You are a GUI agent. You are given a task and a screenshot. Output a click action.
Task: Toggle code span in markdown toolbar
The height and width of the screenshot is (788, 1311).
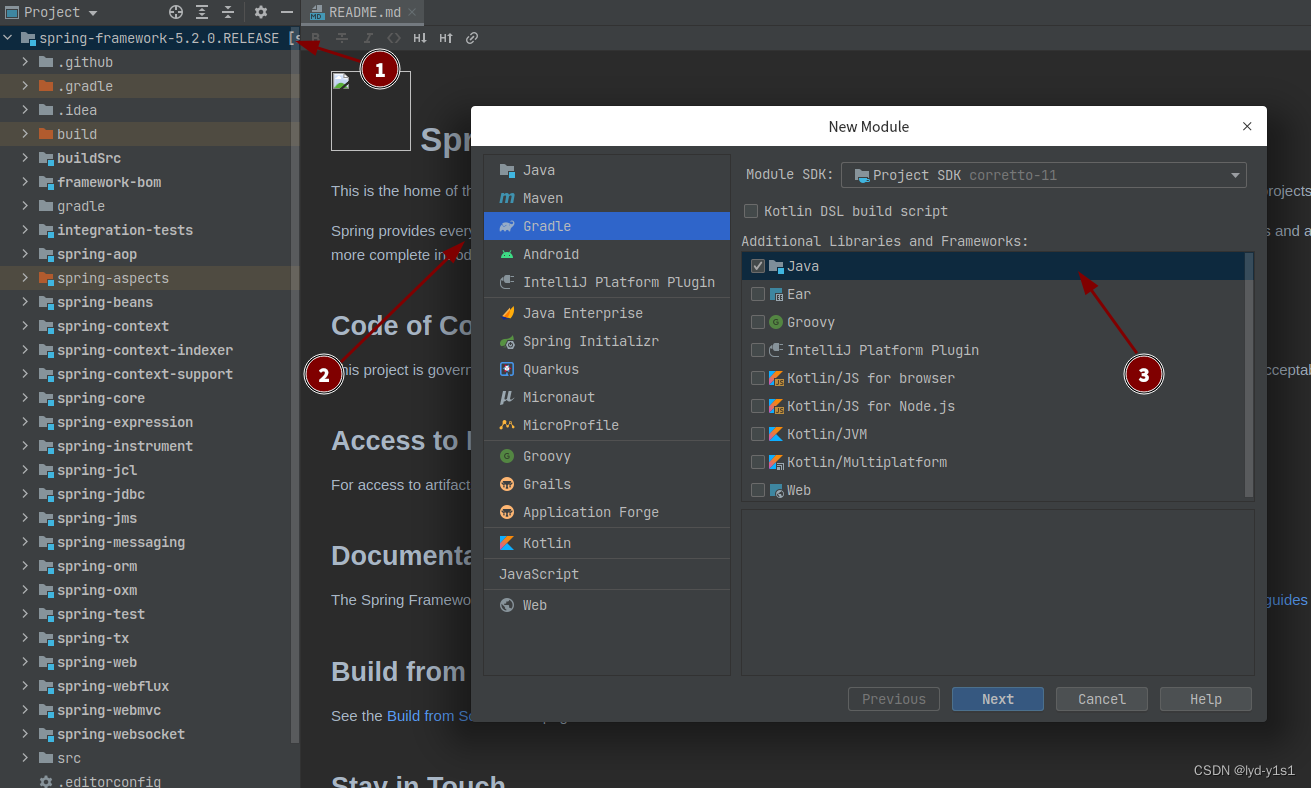394,38
